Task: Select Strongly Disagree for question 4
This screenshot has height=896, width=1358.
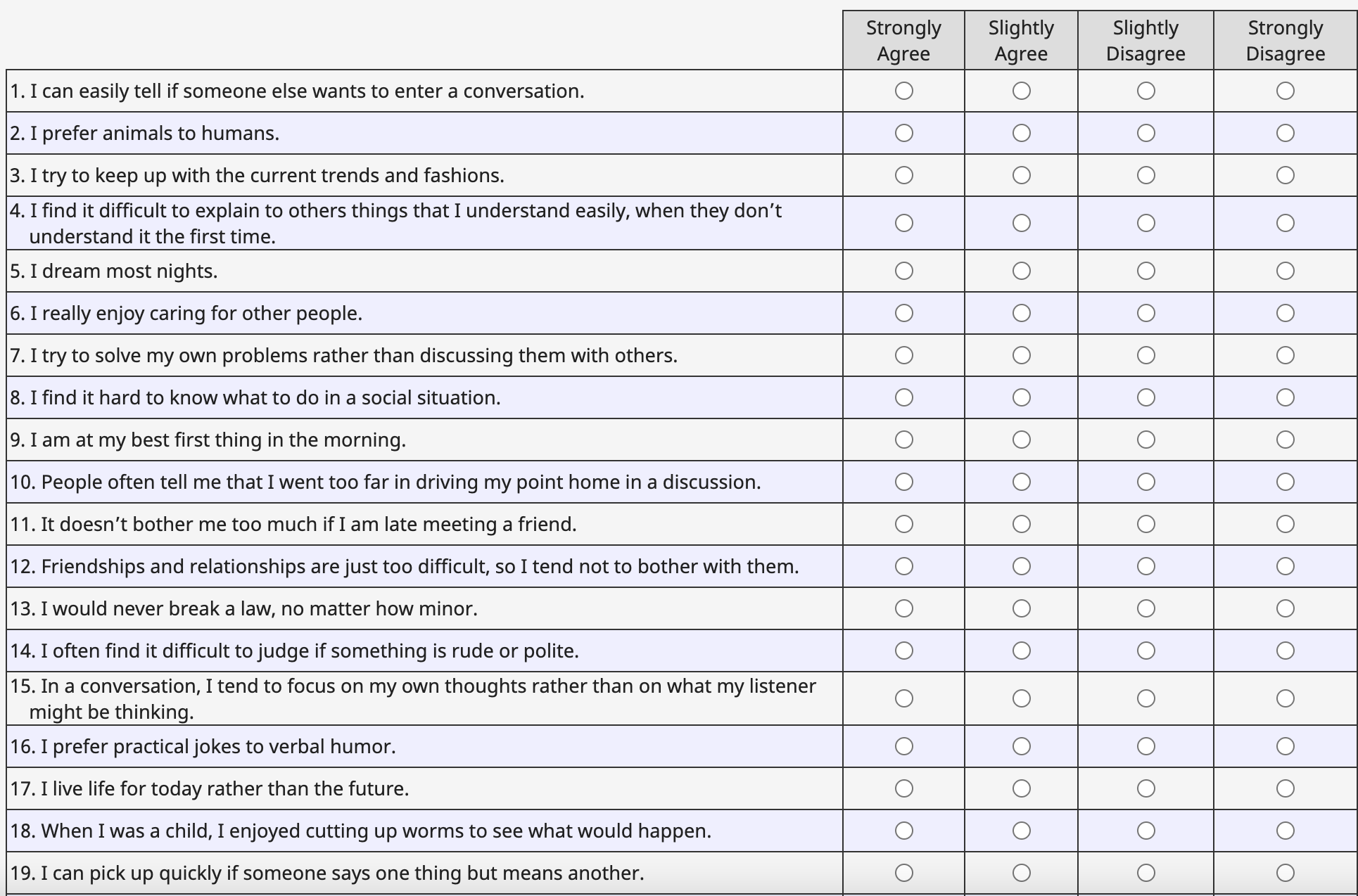Action: tap(1286, 223)
